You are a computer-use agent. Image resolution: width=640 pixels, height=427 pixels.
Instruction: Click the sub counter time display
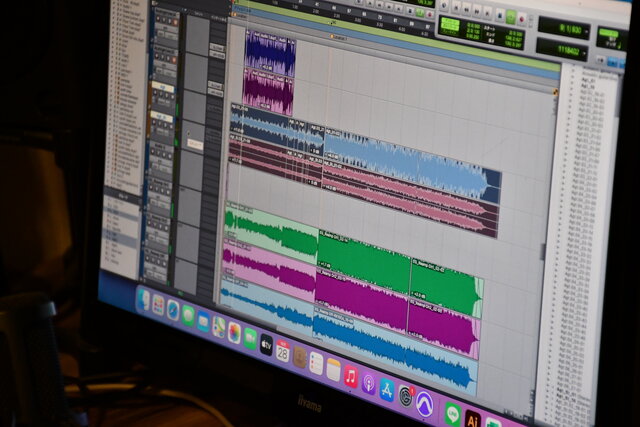click(x=560, y=50)
